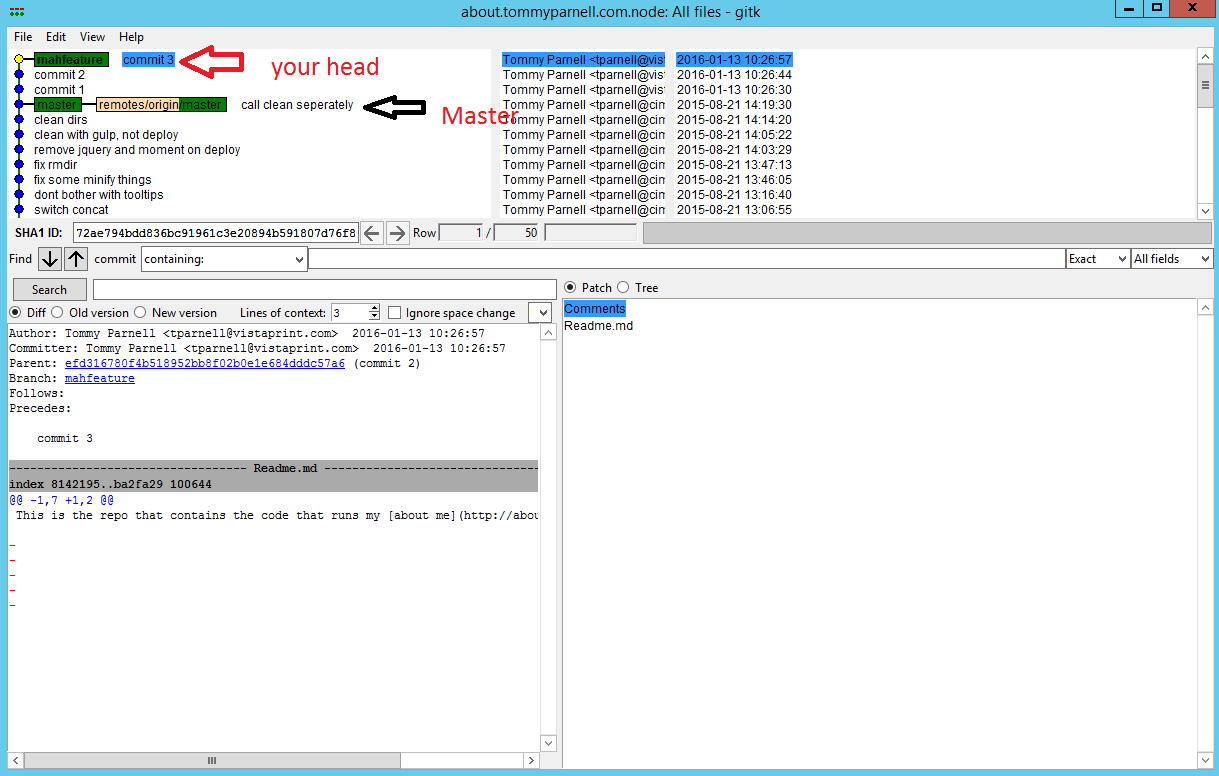The height and width of the screenshot is (776, 1219).
Task: Click the remotes/origin/master branch tag
Action: pos(160,105)
